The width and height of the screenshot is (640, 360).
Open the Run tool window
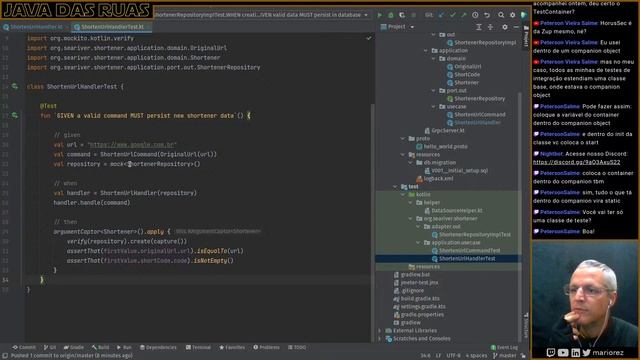[x=124, y=347]
